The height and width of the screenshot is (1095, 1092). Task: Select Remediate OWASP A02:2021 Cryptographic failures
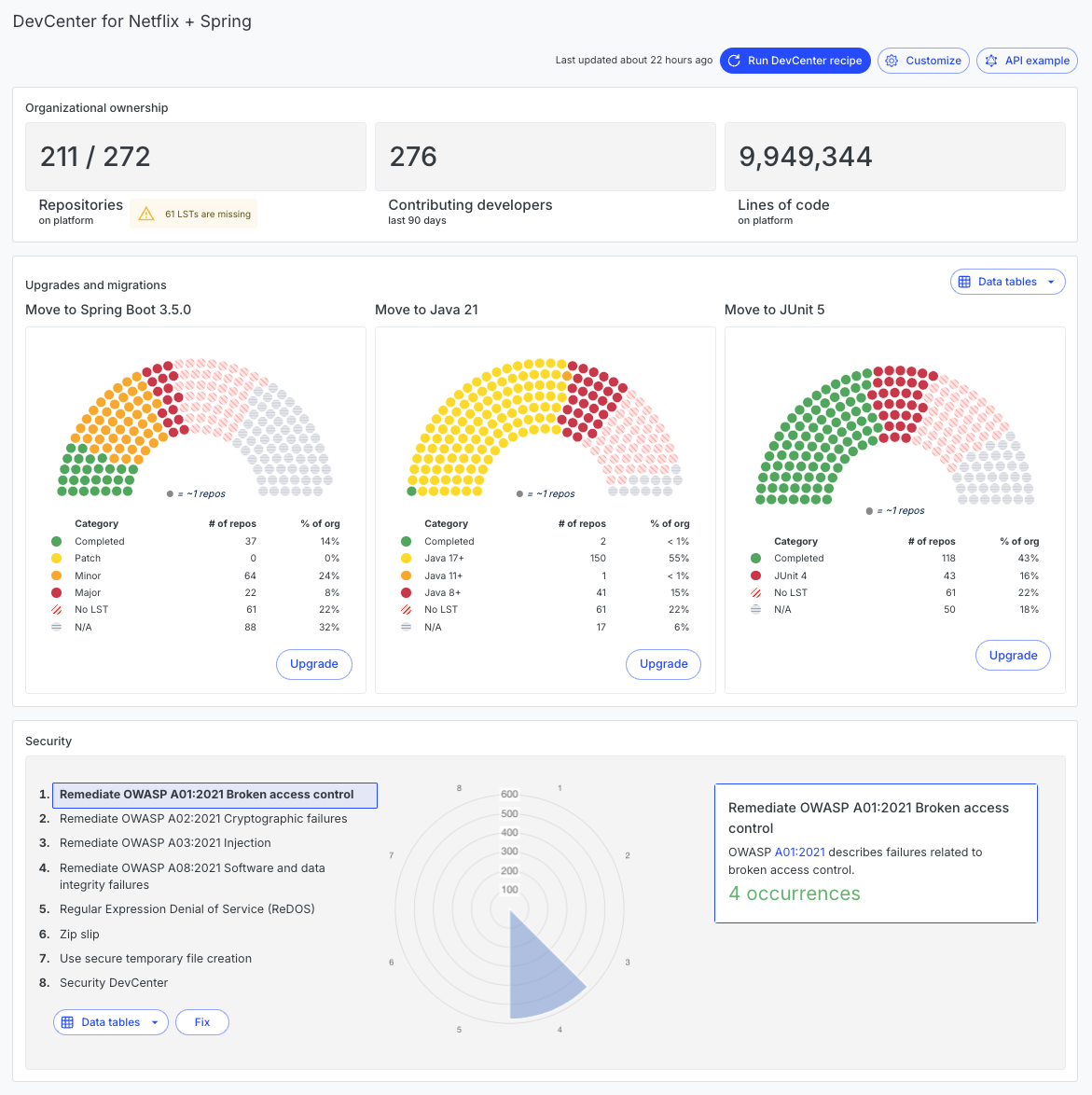[203, 819]
